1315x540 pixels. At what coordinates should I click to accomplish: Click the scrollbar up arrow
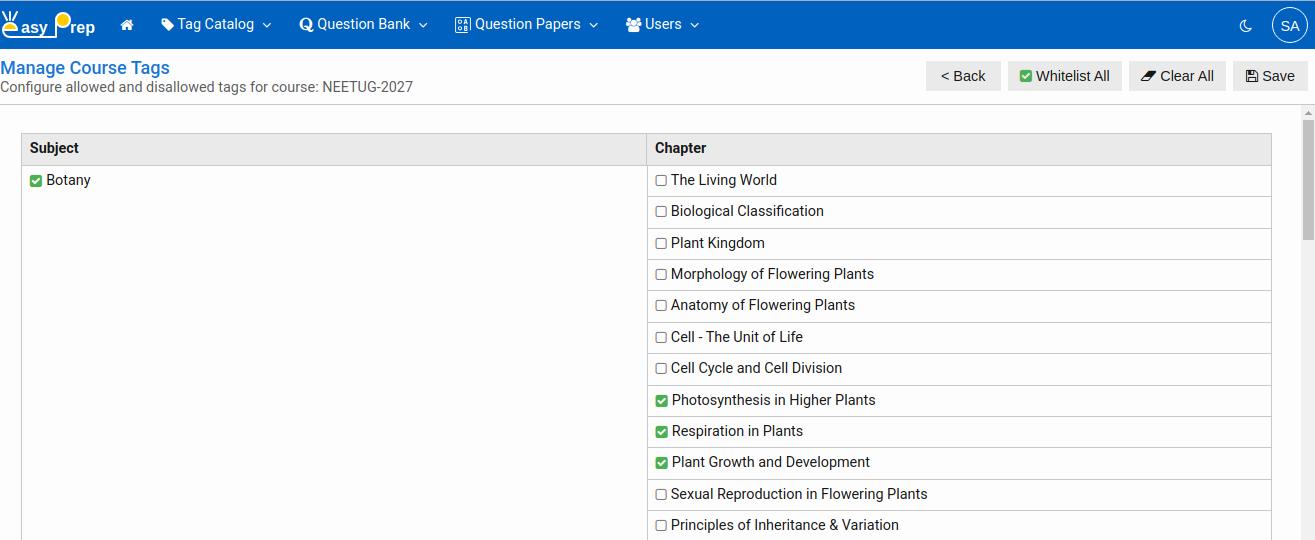[1308, 113]
